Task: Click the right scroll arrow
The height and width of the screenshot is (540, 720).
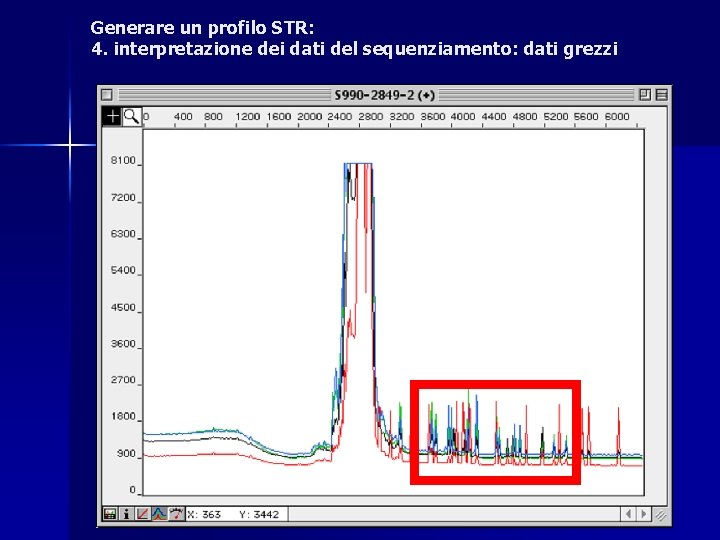Action: click(644, 514)
